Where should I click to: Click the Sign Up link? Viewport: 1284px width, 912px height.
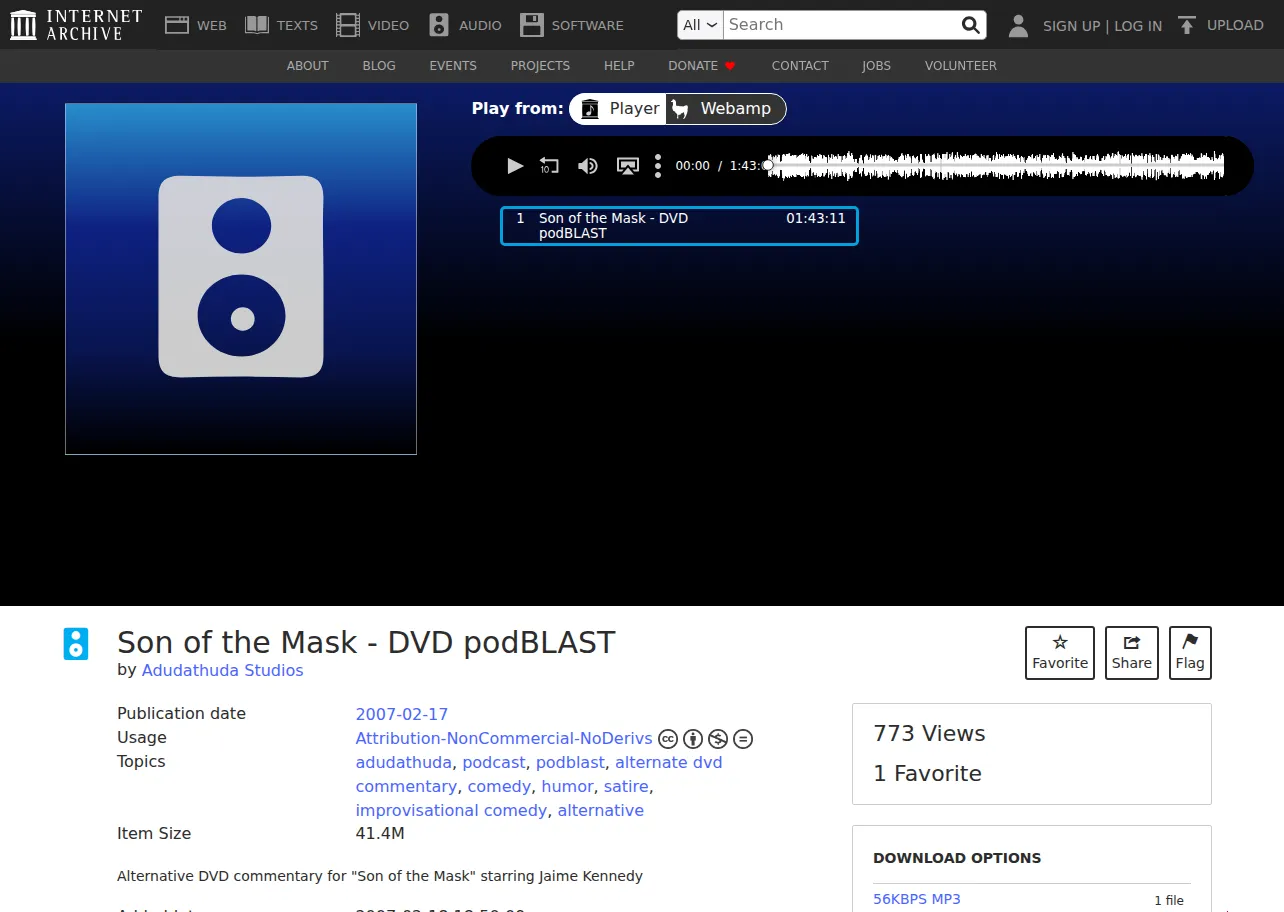click(x=1071, y=26)
